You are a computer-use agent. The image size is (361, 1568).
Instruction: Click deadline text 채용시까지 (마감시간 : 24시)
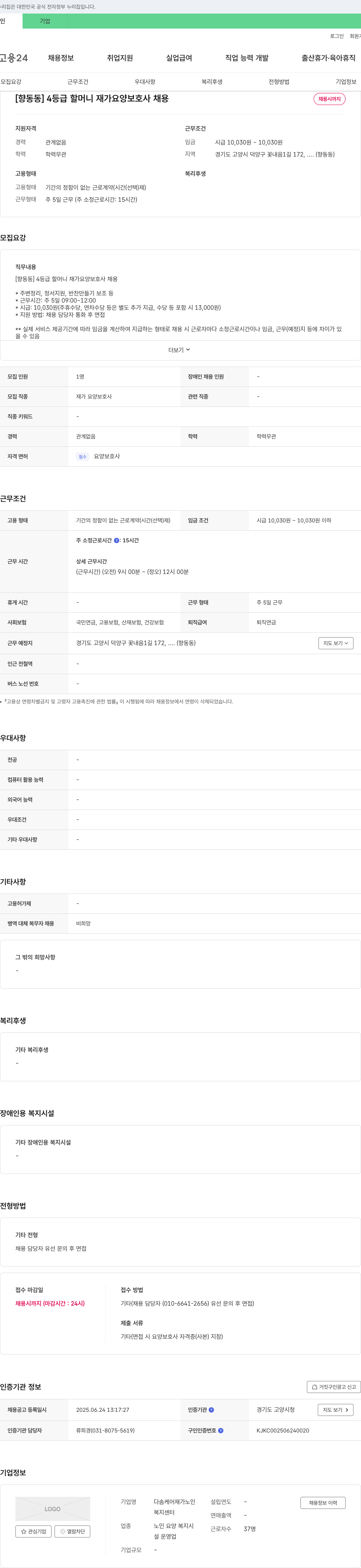[x=50, y=1303]
